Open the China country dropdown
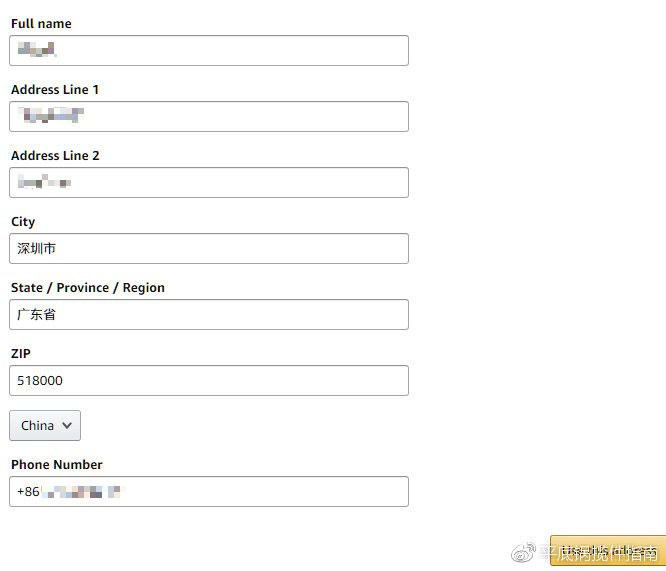The width and height of the screenshot is (666, 571). (x=45, y=425)
